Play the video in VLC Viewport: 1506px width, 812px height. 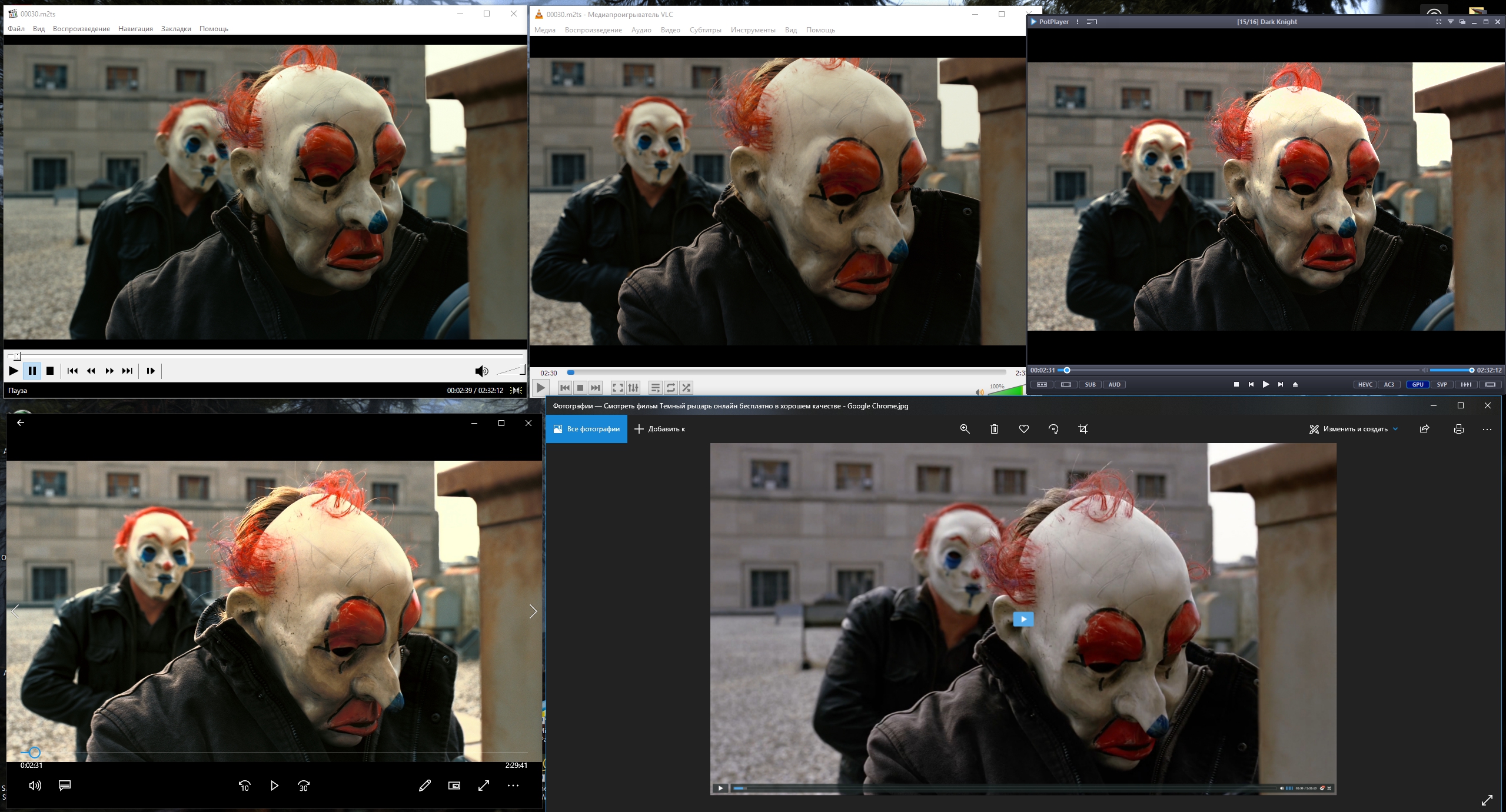[x=540, y=388]
